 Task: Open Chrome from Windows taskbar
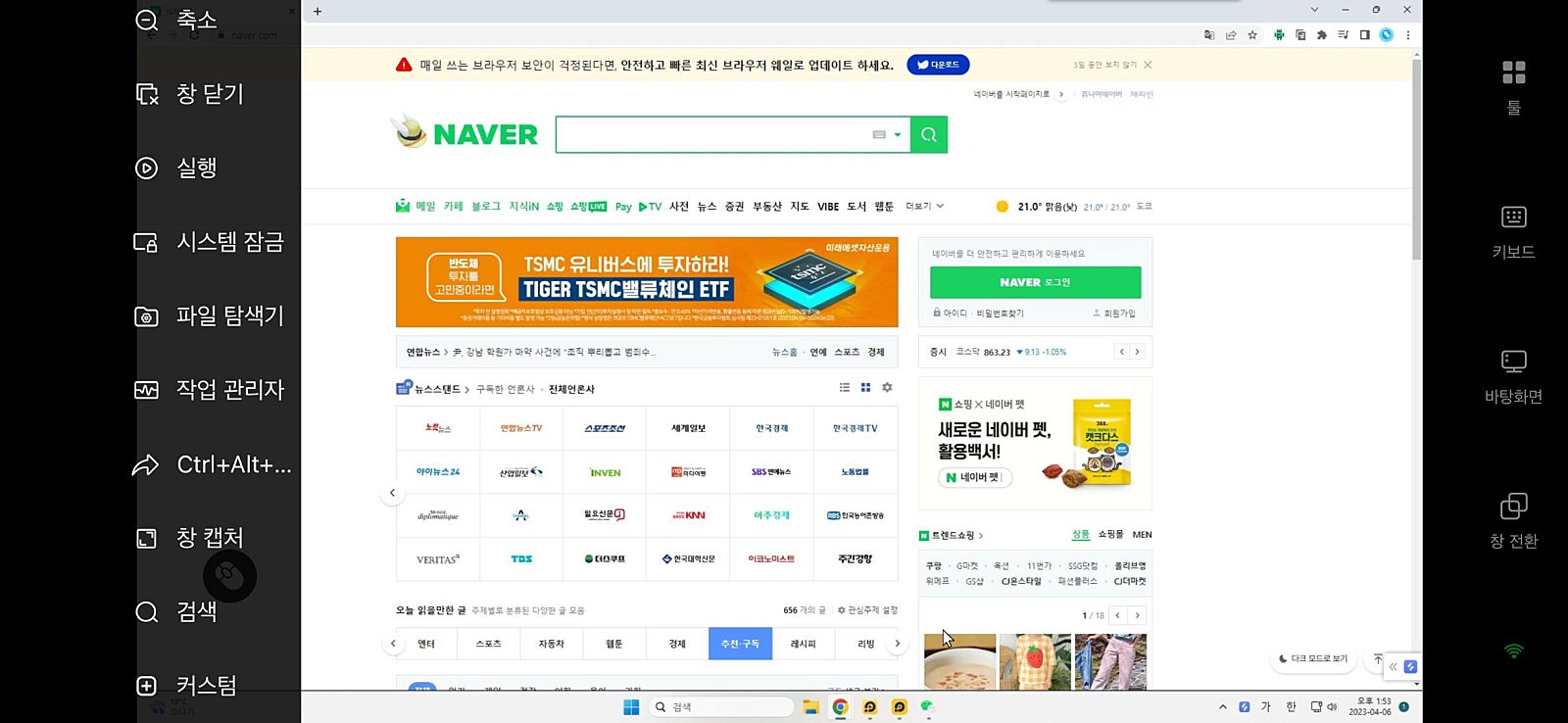coord(840,707)
